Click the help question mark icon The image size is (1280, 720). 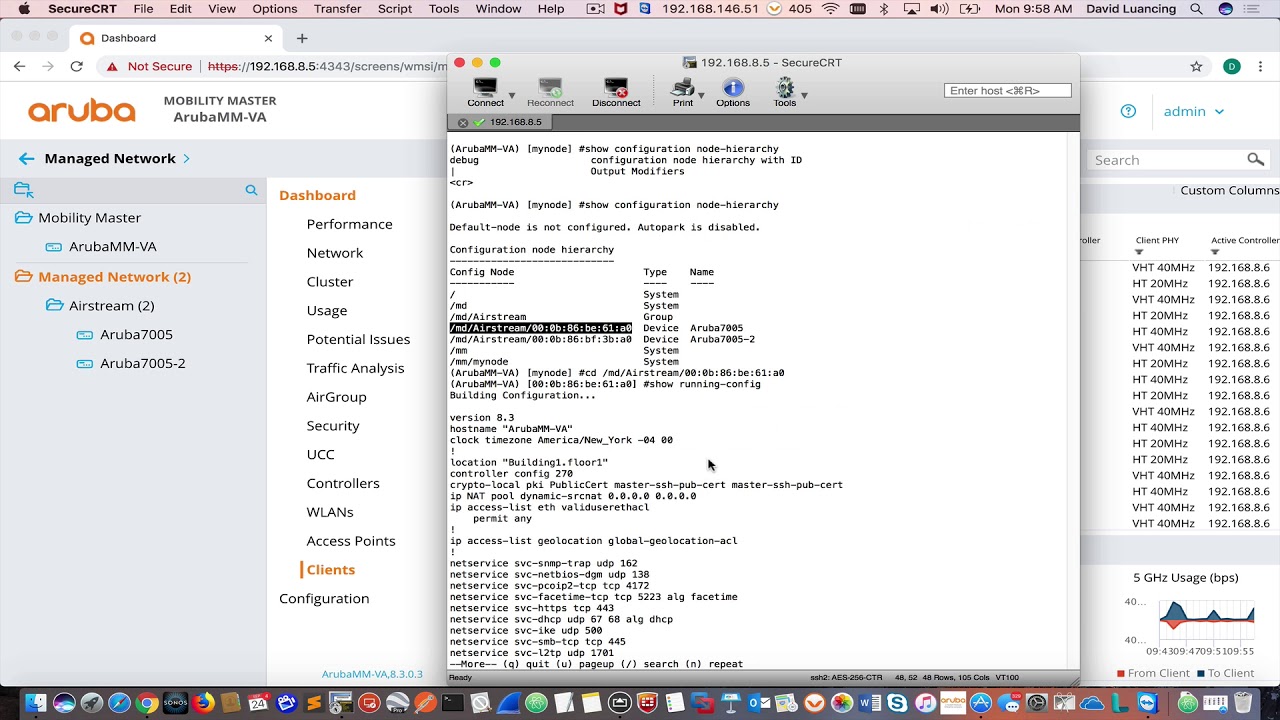[x=1128, y=111]
